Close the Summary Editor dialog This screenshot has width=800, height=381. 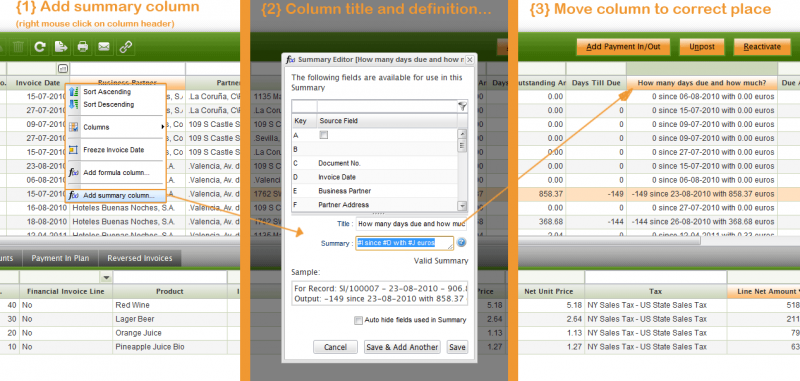469,60
